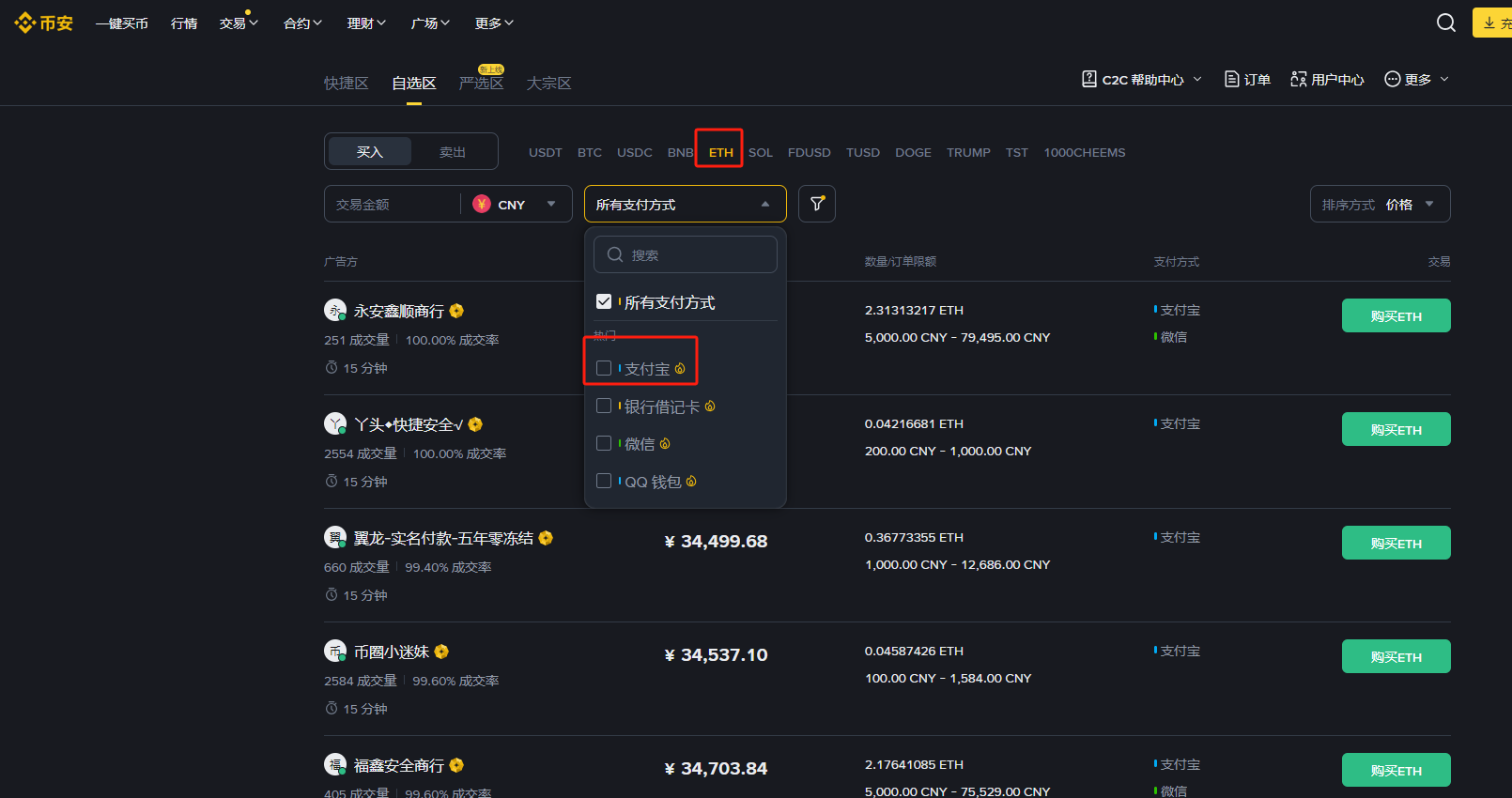Check the 微信 payment checkbox

click(604, 443)
